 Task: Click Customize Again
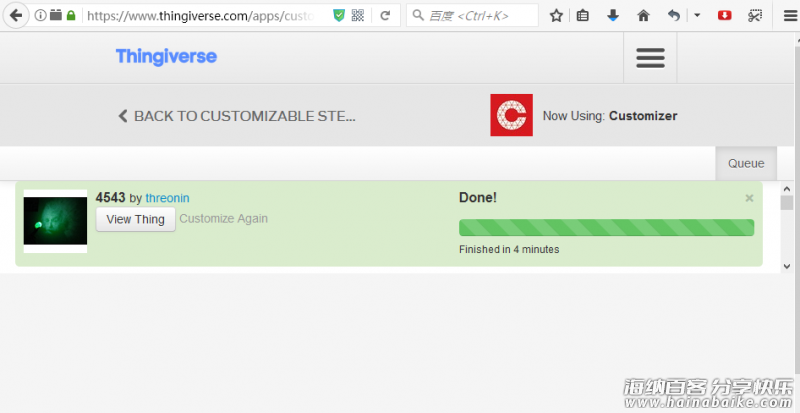point(223,218)
